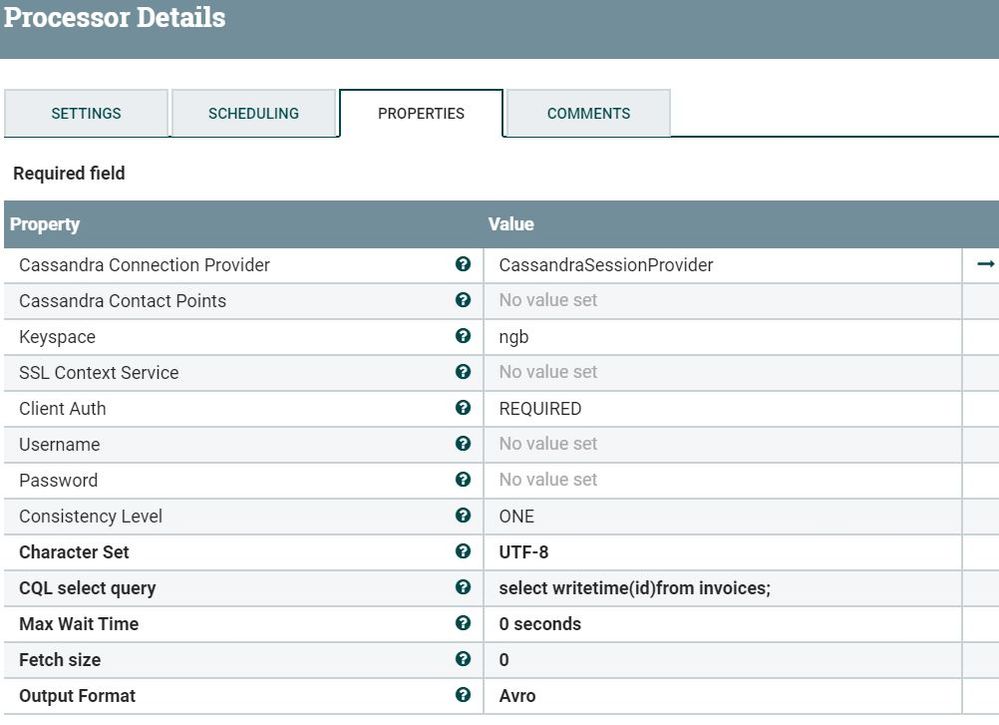Select the Character Set property name
Image resolution: width=999 pixels, height=725 pixels.
click(74, 552)
